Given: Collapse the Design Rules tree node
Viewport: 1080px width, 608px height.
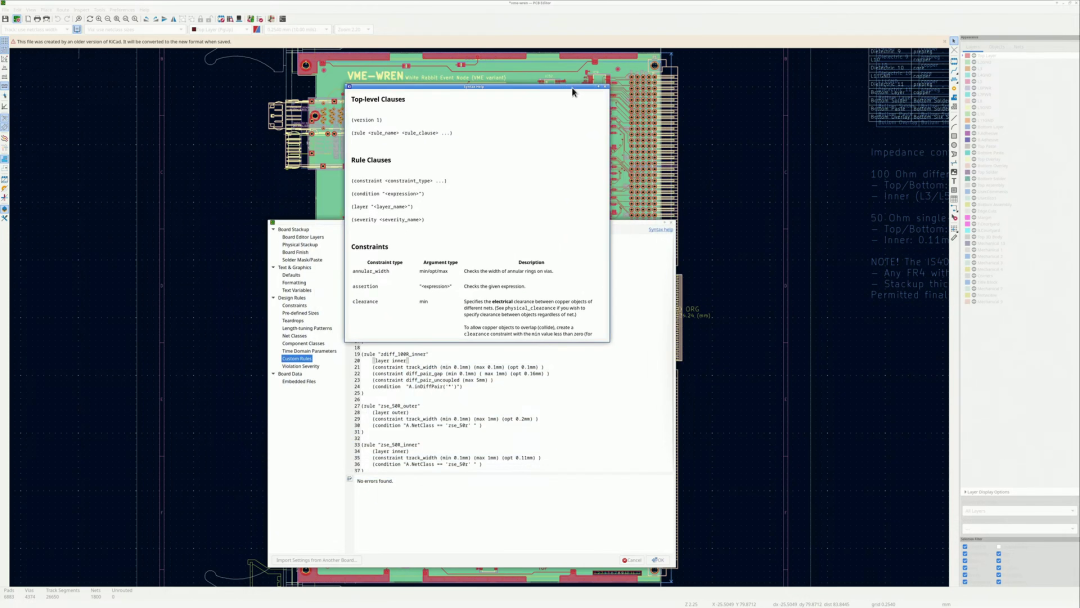Looking at the screenshot, I should (x=273, y=297).
